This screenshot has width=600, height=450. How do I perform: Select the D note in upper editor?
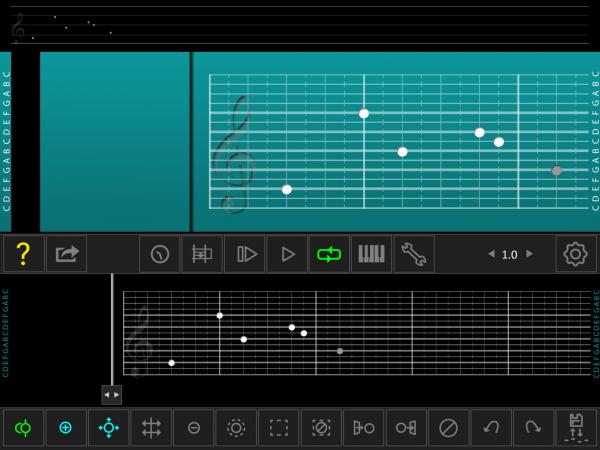pos(479,133)
